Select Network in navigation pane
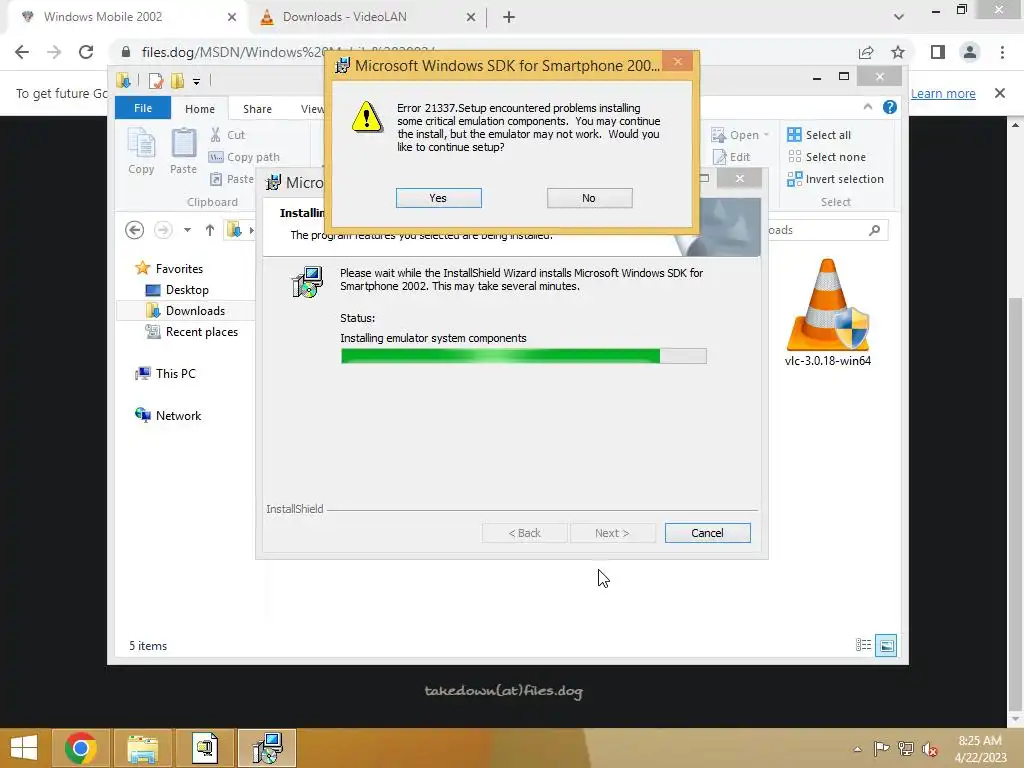1024x768 pixels. coord(168,415)
